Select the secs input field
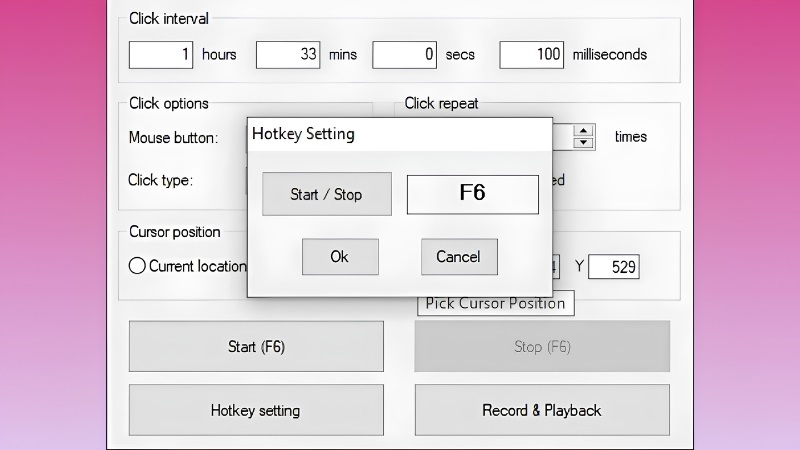 pos(404,55)
